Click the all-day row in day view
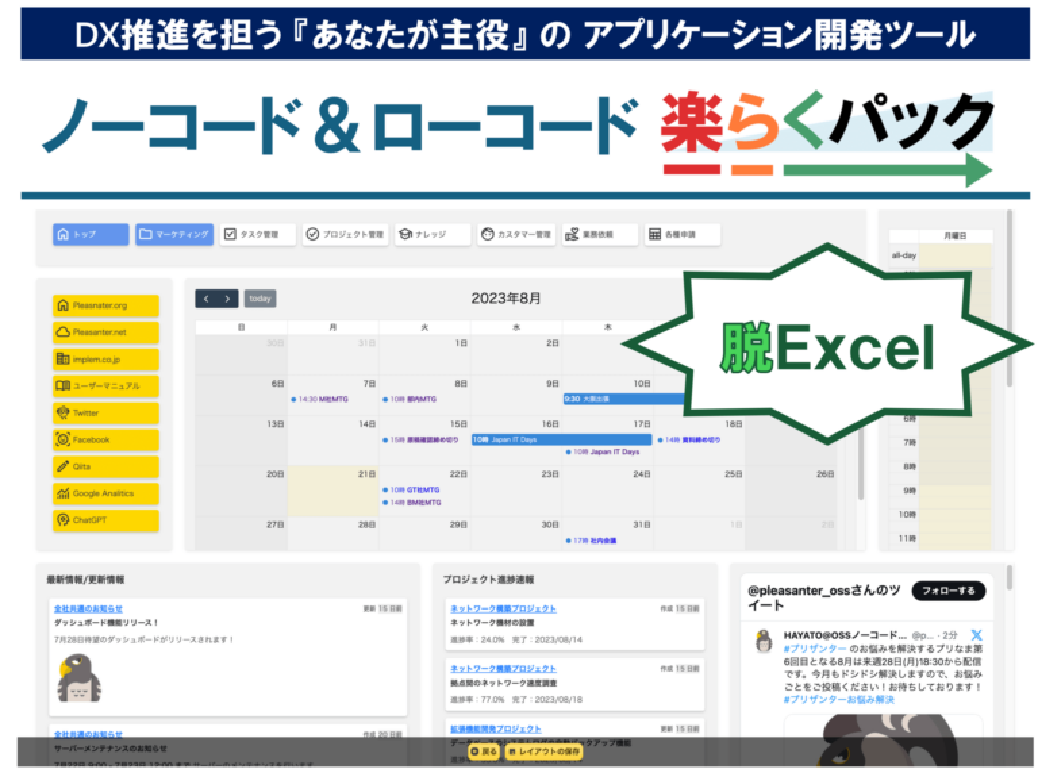Screen dimensions: 1038x772 coord(941,256)
